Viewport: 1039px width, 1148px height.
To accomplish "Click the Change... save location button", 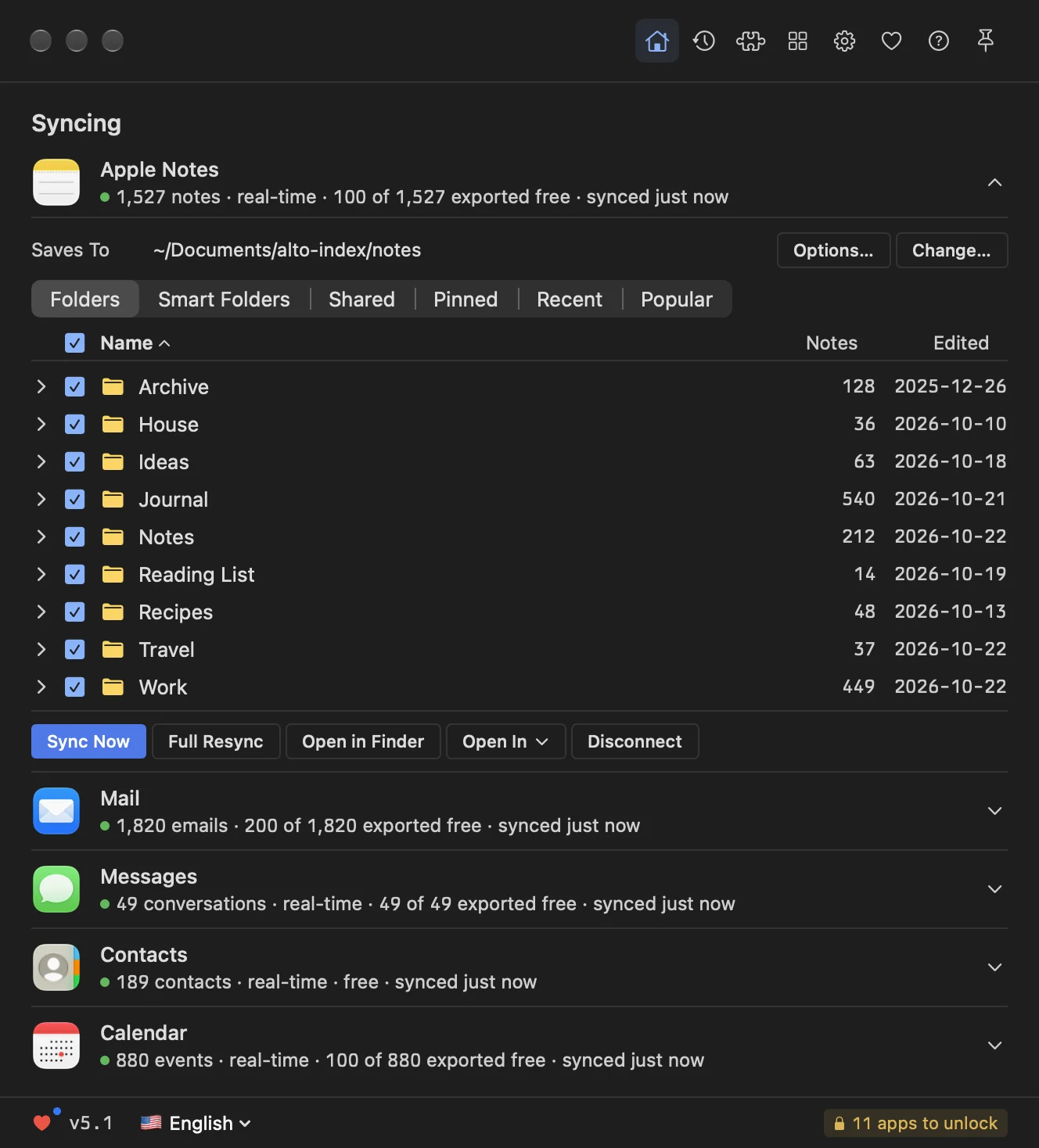I will coord(951,250).
